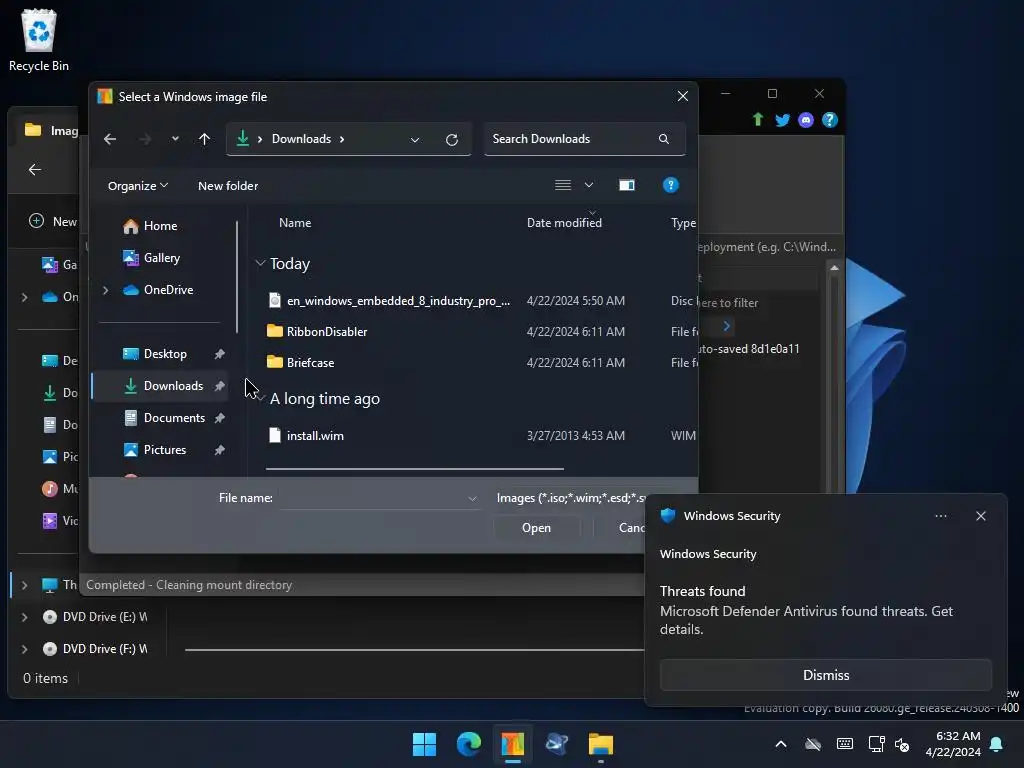Click the search magnifier icon
Image resolution: width=1024 pixels, height=768 pixels.
coord(664,139)
